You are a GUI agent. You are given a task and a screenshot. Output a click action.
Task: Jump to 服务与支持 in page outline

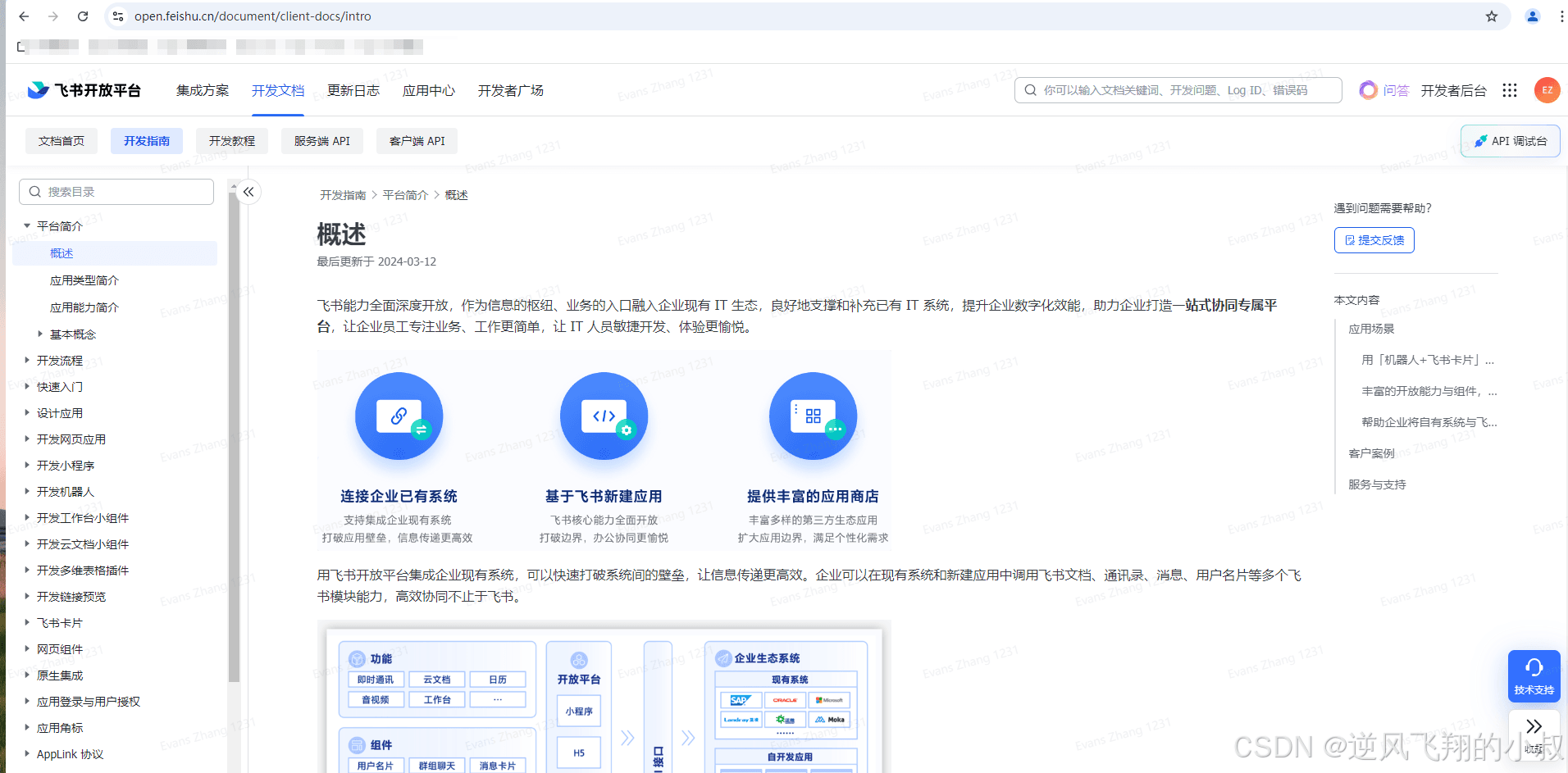[1377, 484]
